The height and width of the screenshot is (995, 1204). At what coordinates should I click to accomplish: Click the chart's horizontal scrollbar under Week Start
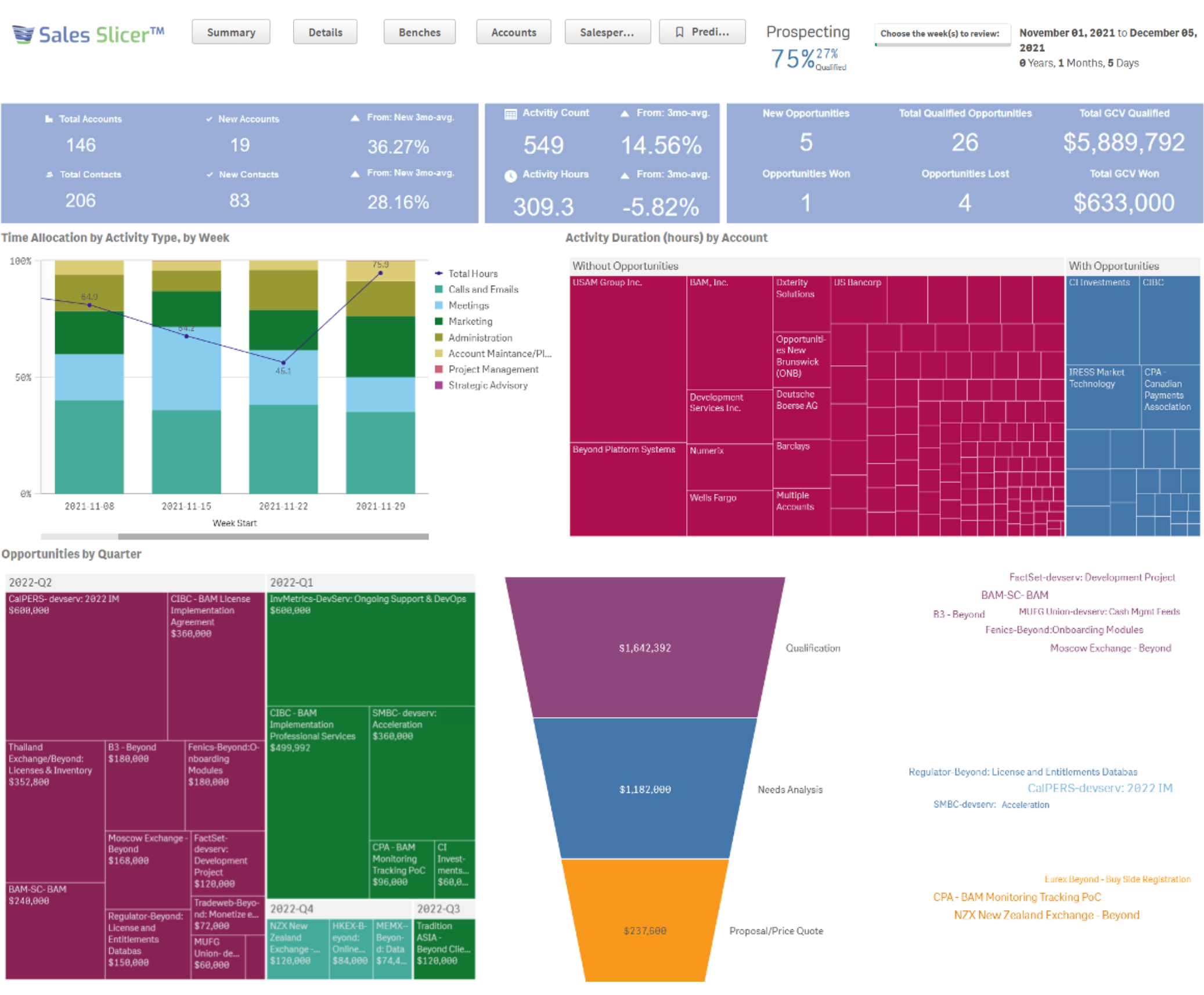coord(273,536)
